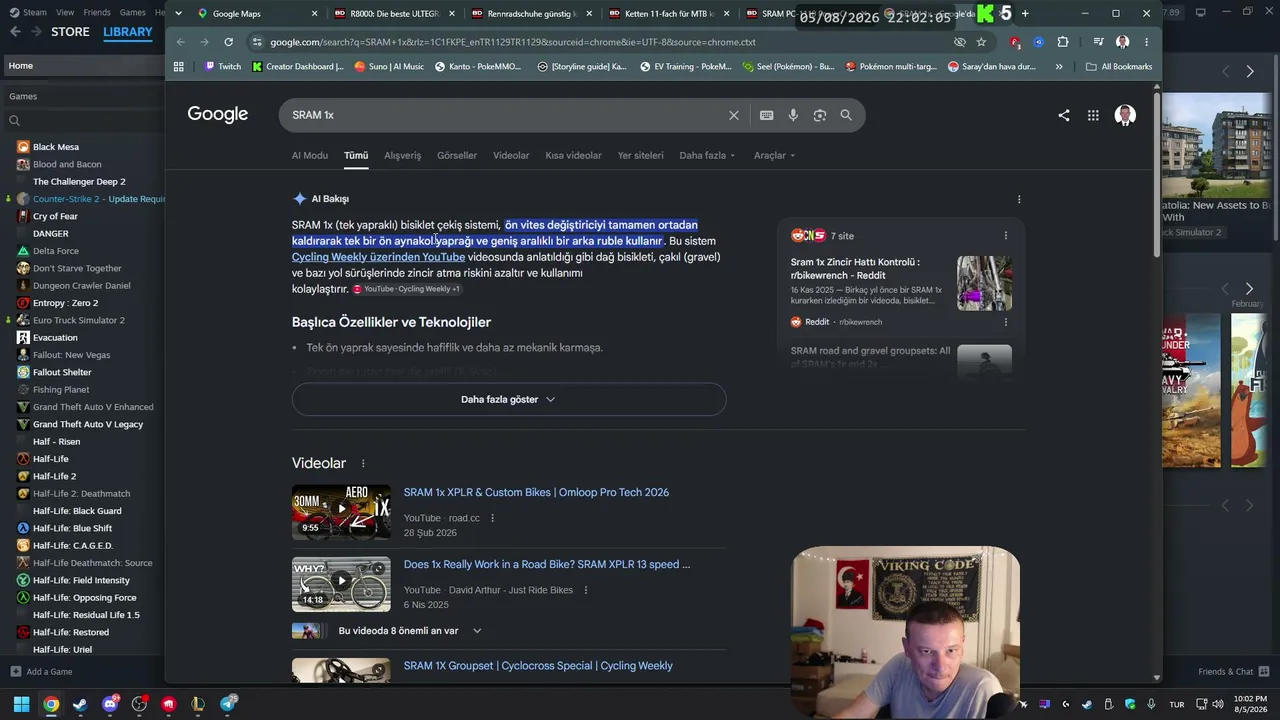Search by image with Google Lens
1280x720 pixels.
click(820, 115)
